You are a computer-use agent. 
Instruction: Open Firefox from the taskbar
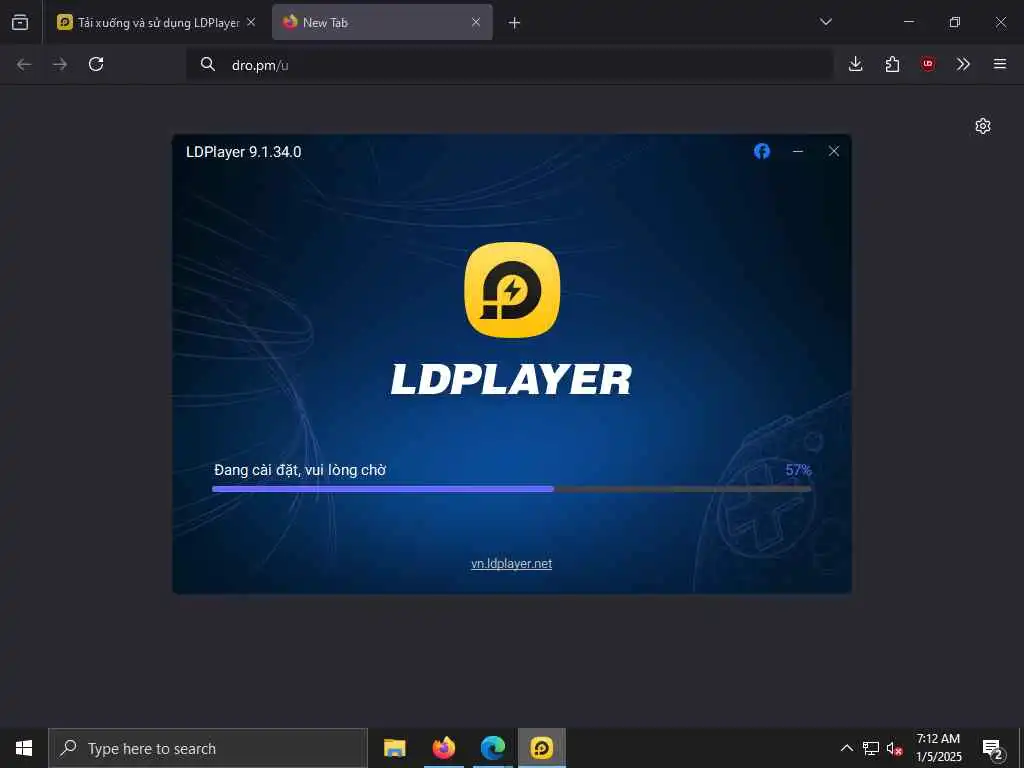pos(444,748)
